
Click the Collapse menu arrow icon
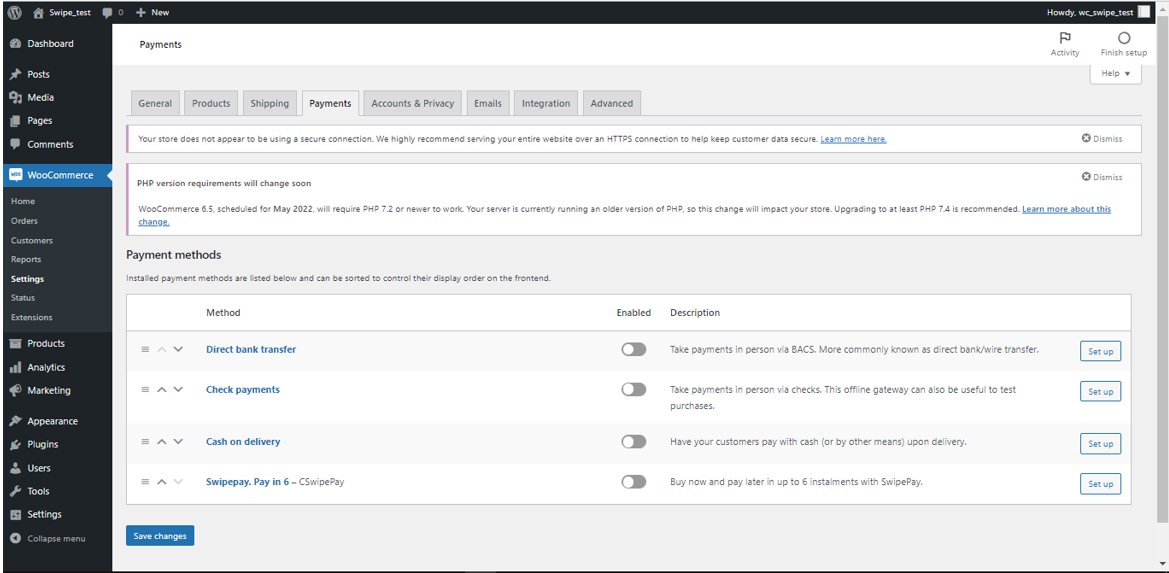point(16,538)
